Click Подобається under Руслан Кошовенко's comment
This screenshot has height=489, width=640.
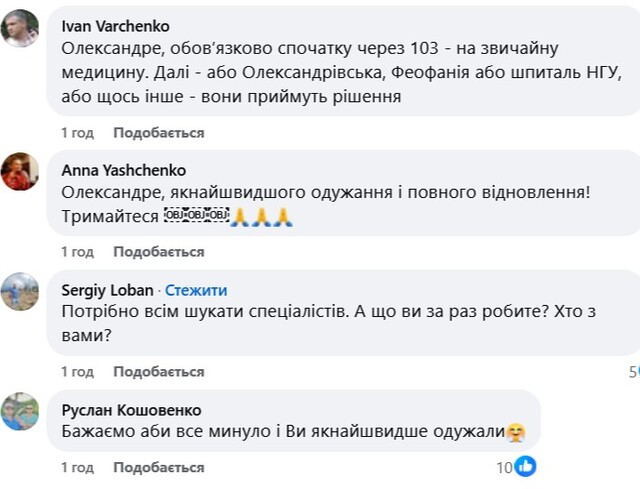point(158,468)
